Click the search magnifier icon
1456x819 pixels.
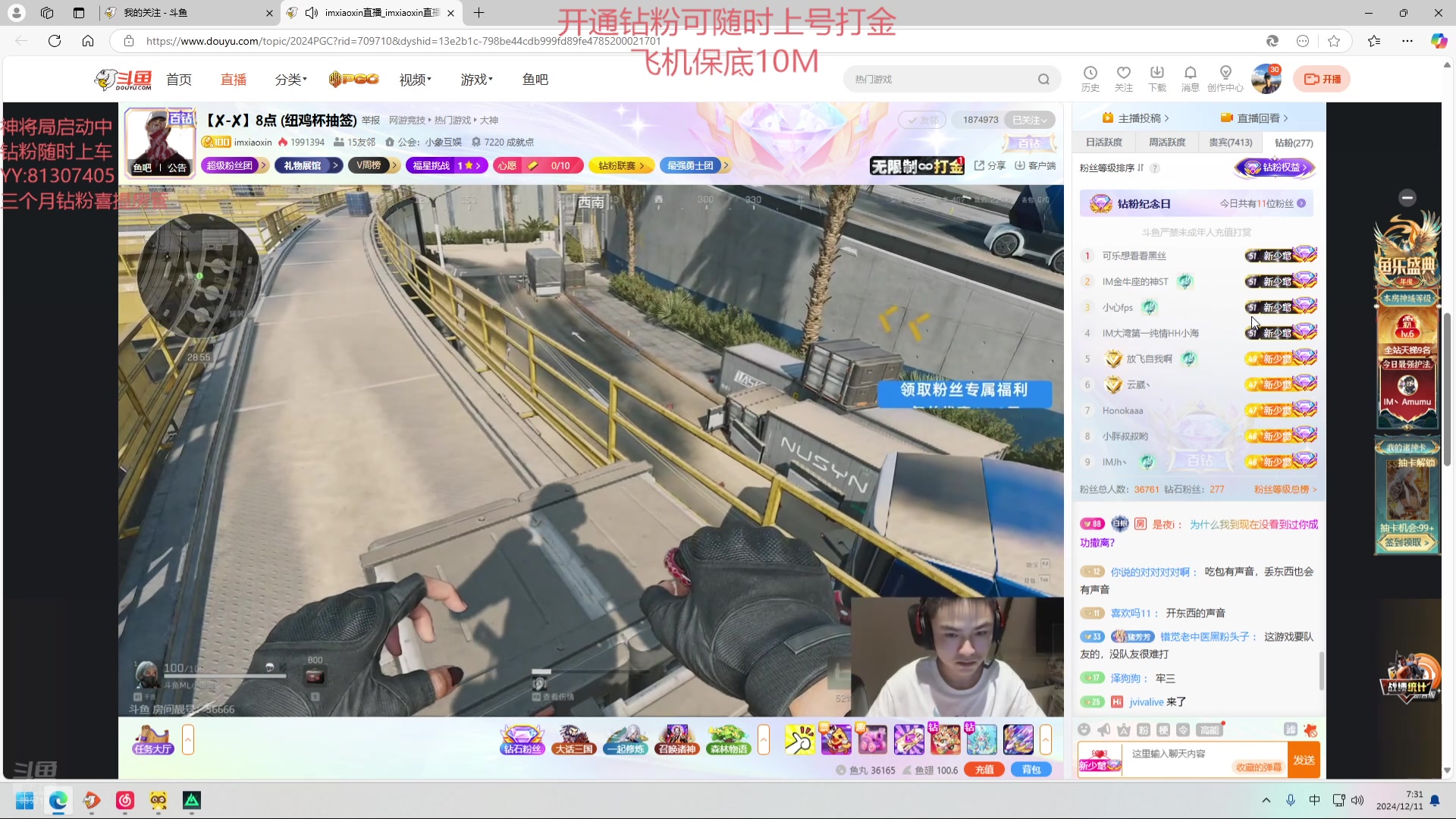(1044, 80)
